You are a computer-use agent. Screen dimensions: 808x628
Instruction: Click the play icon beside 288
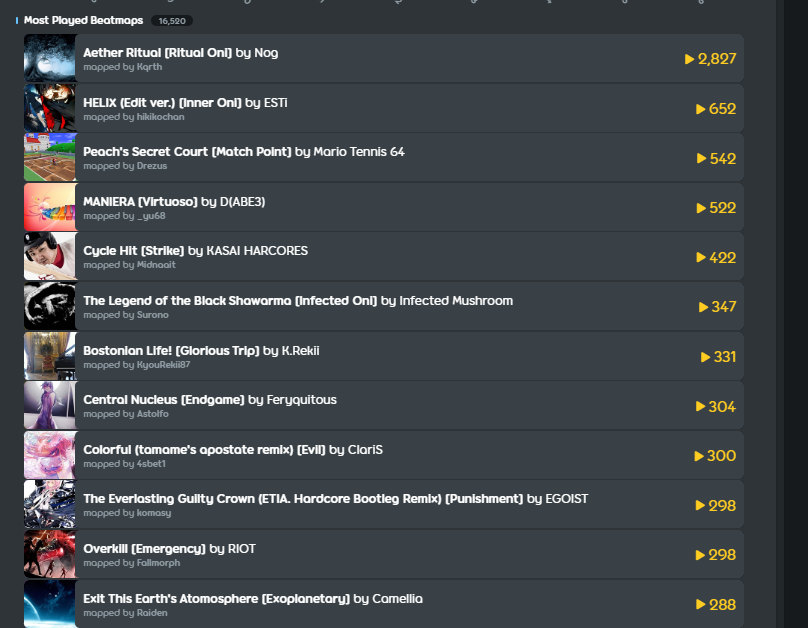pos(700,604)
